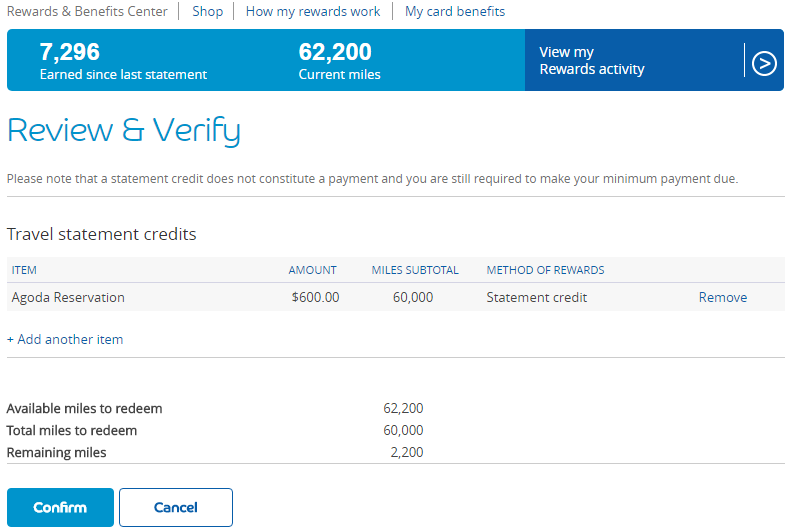
Task: Click the 7,296 earned miles counter
Action: coord(70,53)
